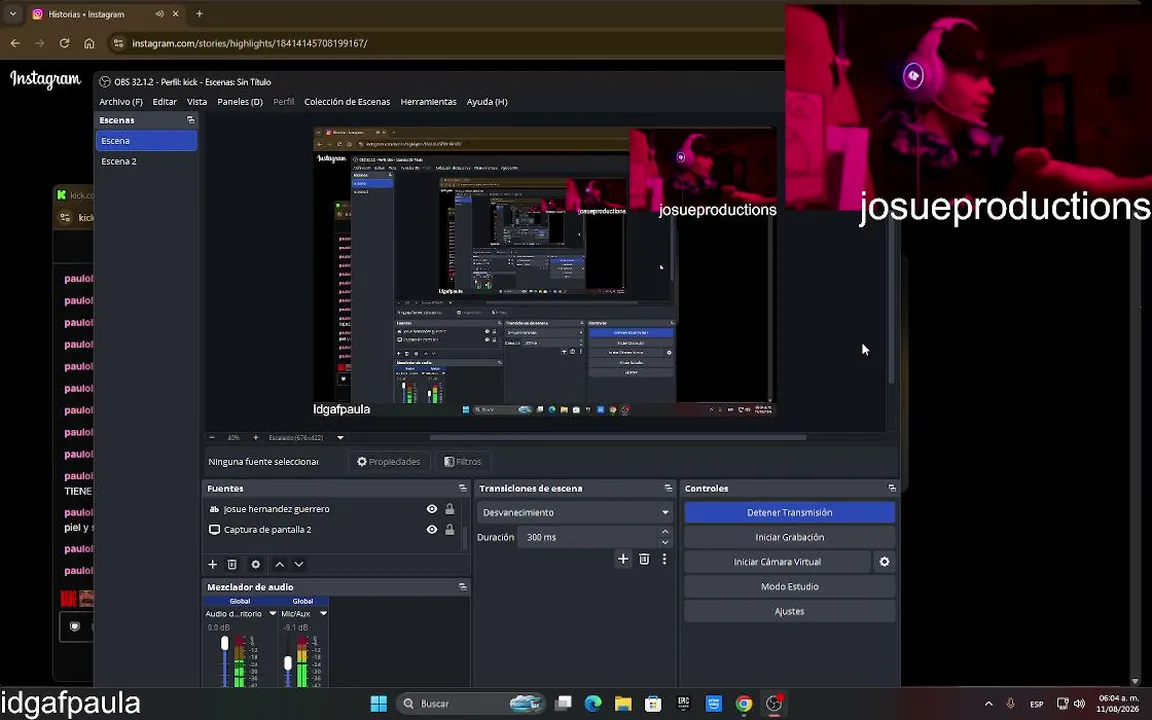Click the Windows Buscar search box
The height and width of the screenshot is (720, 1152).
click(472, 703)
